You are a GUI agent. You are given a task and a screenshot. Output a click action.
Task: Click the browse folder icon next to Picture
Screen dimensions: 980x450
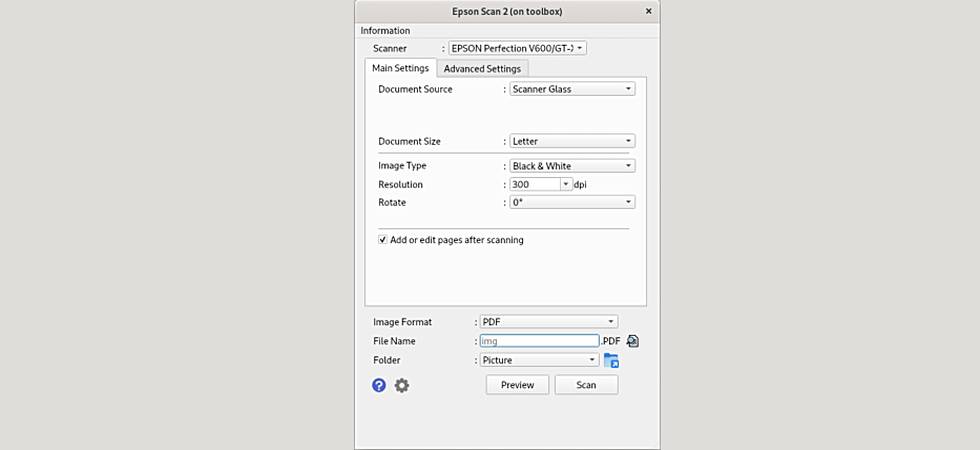(611, 360)
